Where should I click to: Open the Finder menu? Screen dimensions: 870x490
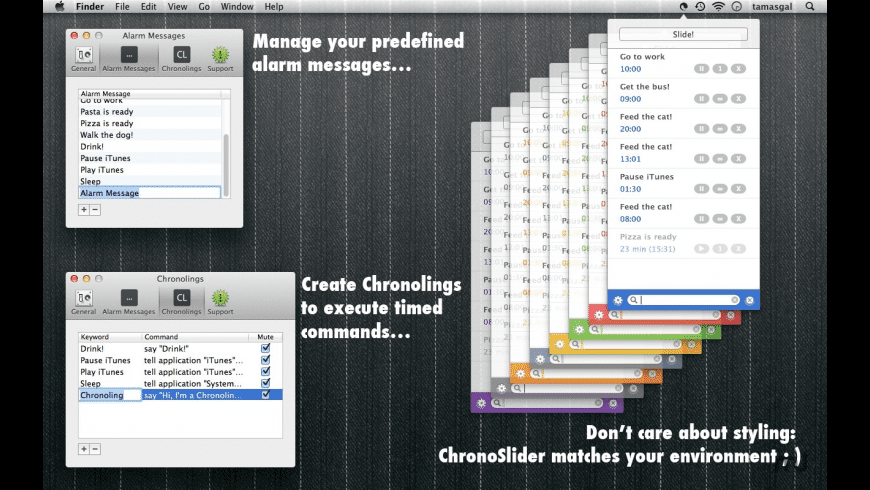pyautogui.click(x=90, y=7)
